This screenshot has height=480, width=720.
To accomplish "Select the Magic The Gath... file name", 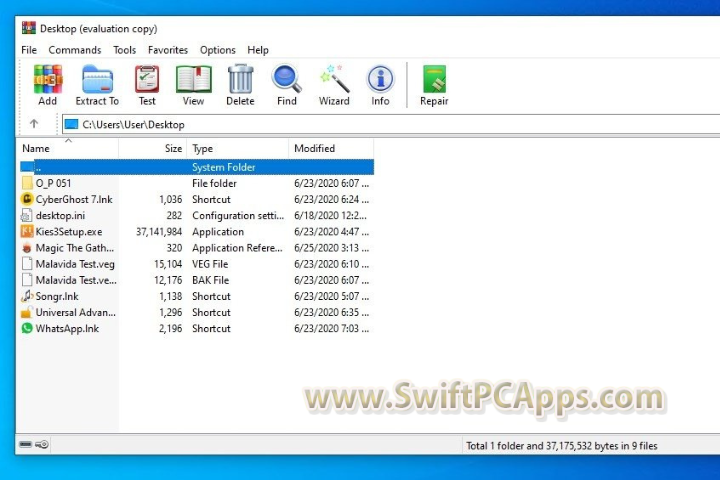I will click(x=75, y=248).
